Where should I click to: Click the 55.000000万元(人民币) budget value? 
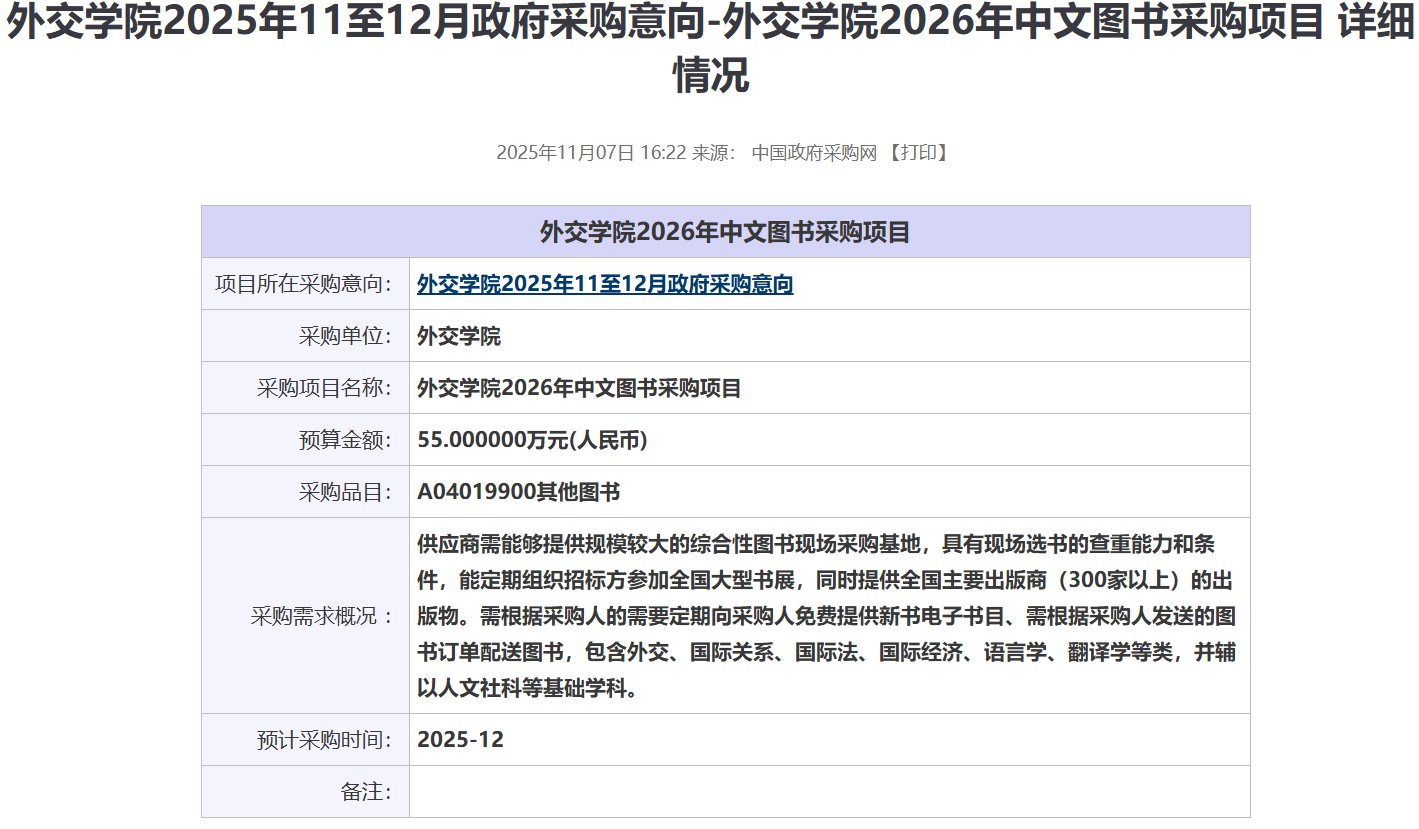pos(532,440)
